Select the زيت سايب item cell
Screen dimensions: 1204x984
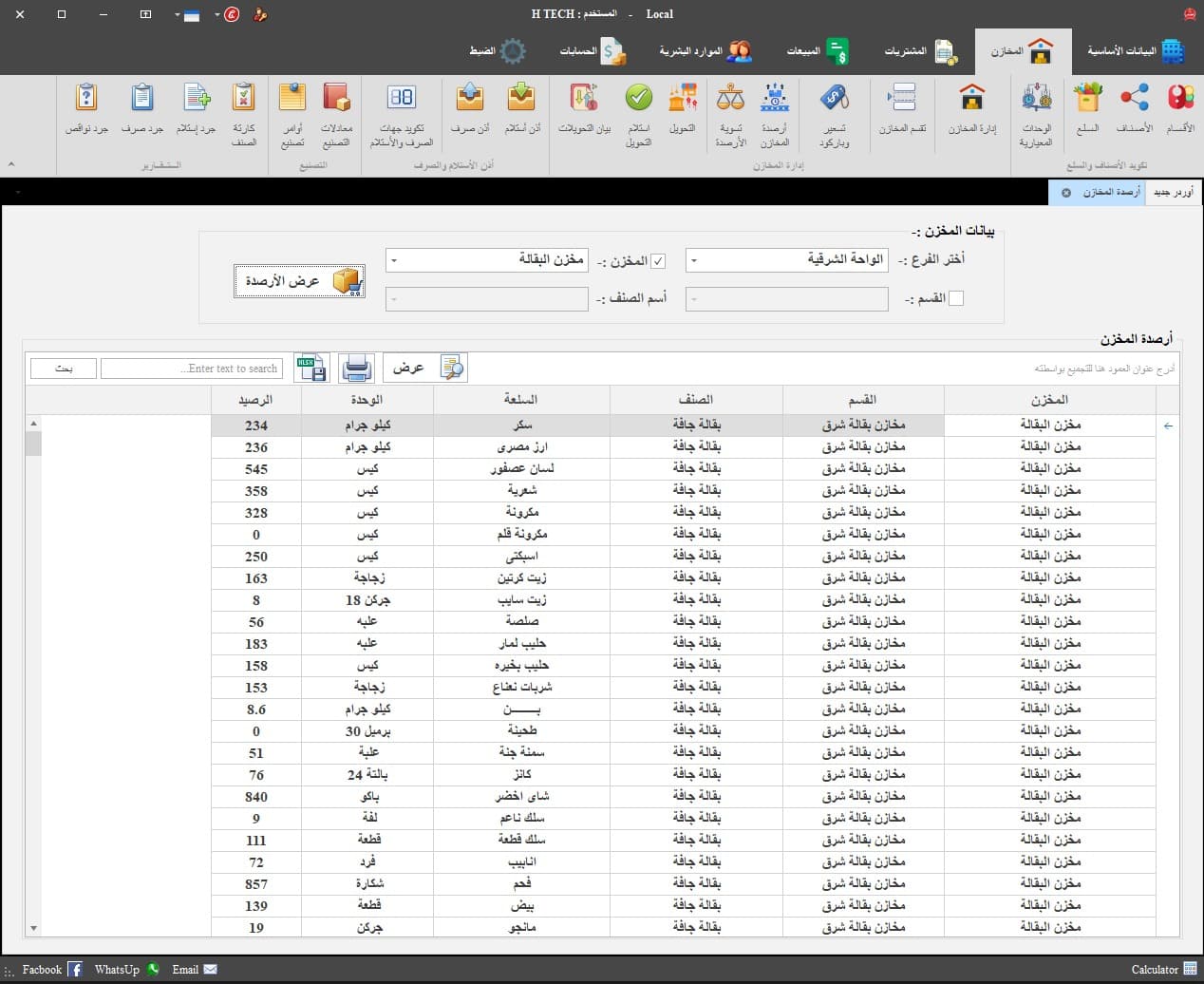click(521, 600)
